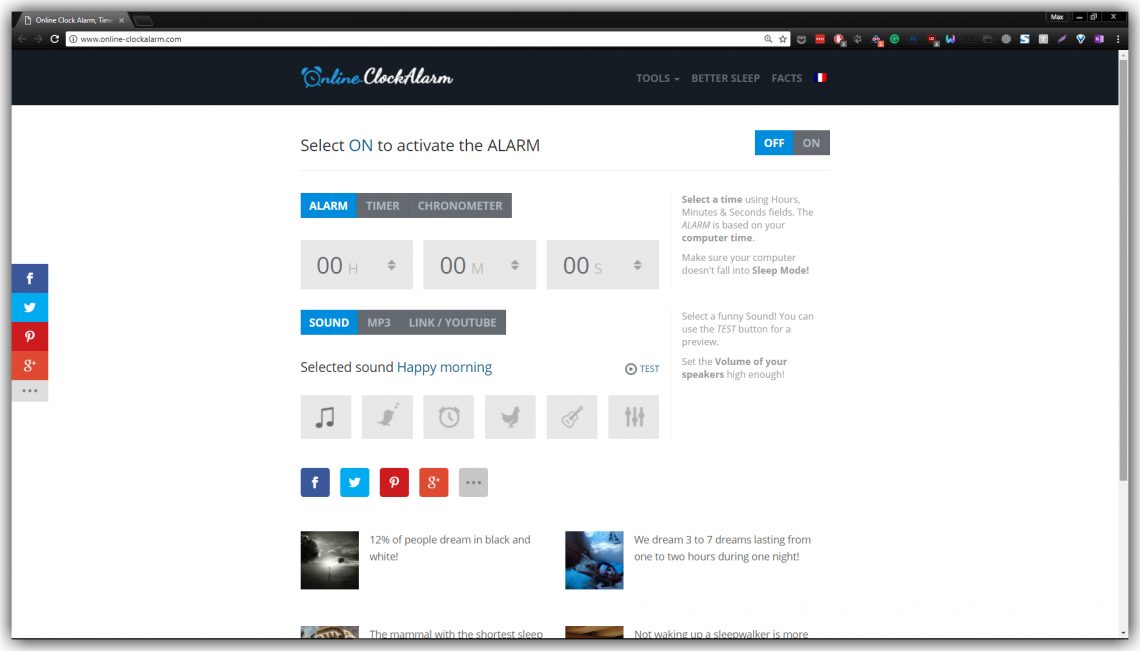
Task: Share on Twitter from left sidebar
Action: pos(30,308)
